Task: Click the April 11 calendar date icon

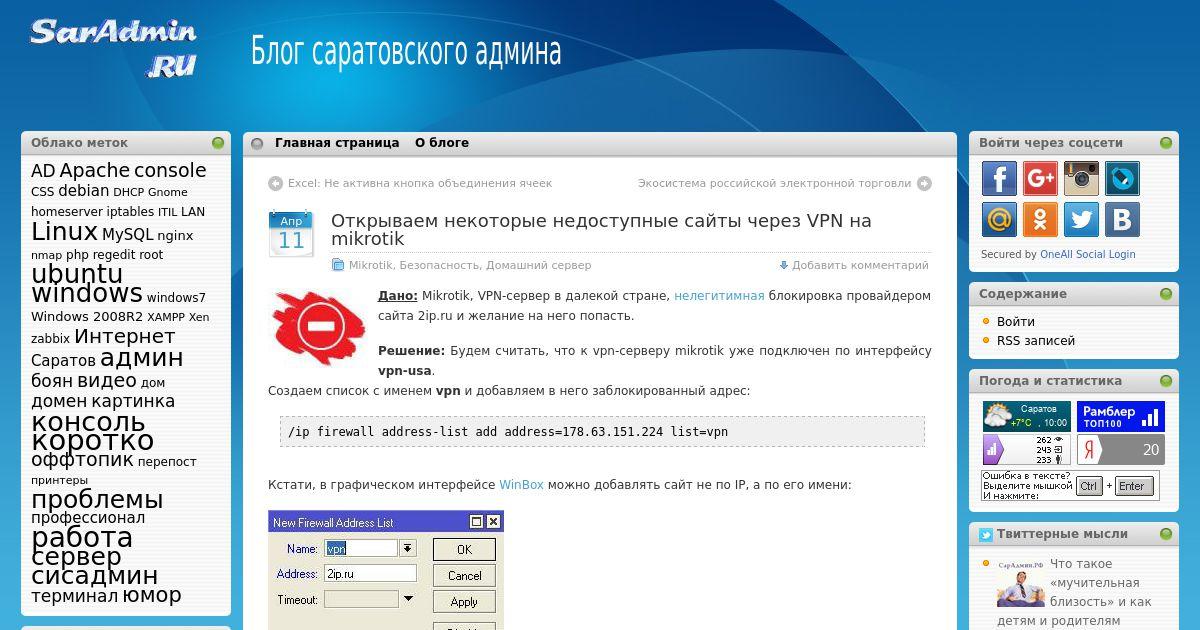Action: click(x=291, y=233)
